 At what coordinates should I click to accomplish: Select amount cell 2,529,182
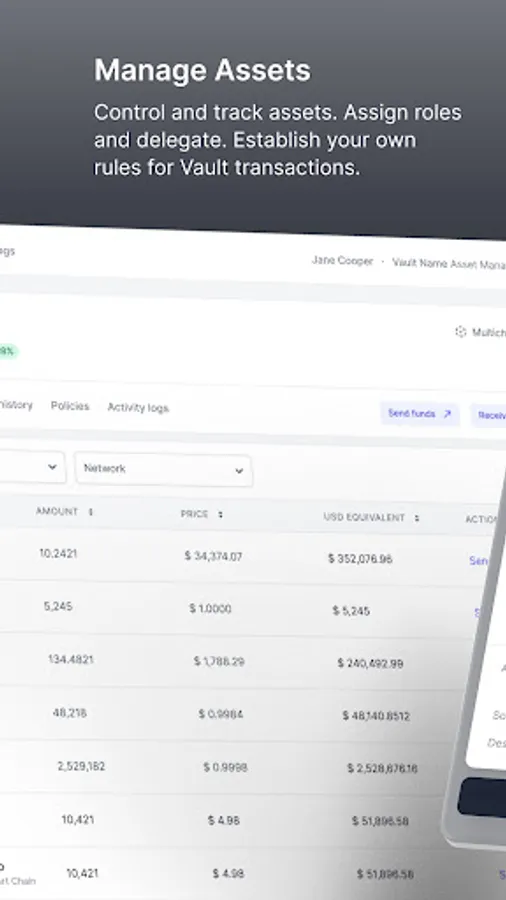[81, 766]
